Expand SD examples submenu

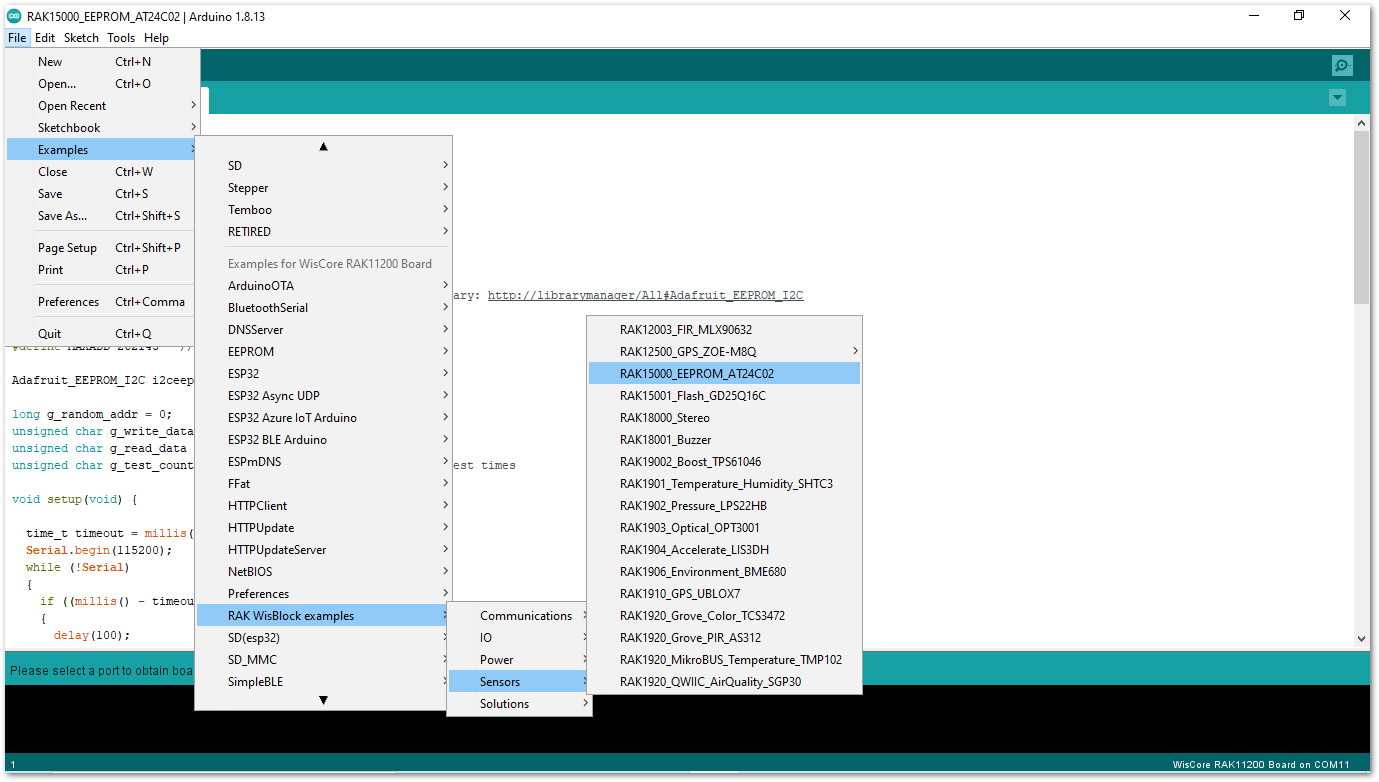(x=324, y=166)
